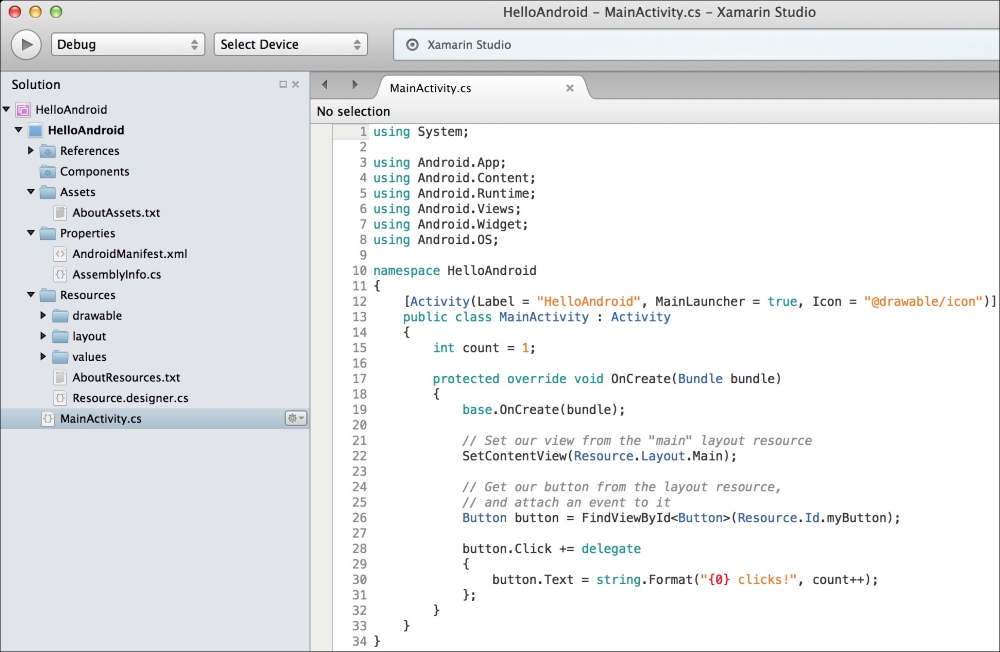1000x652 pixels.
Task: Click the Solution pad maximize icon
Action: pos(283,84)
